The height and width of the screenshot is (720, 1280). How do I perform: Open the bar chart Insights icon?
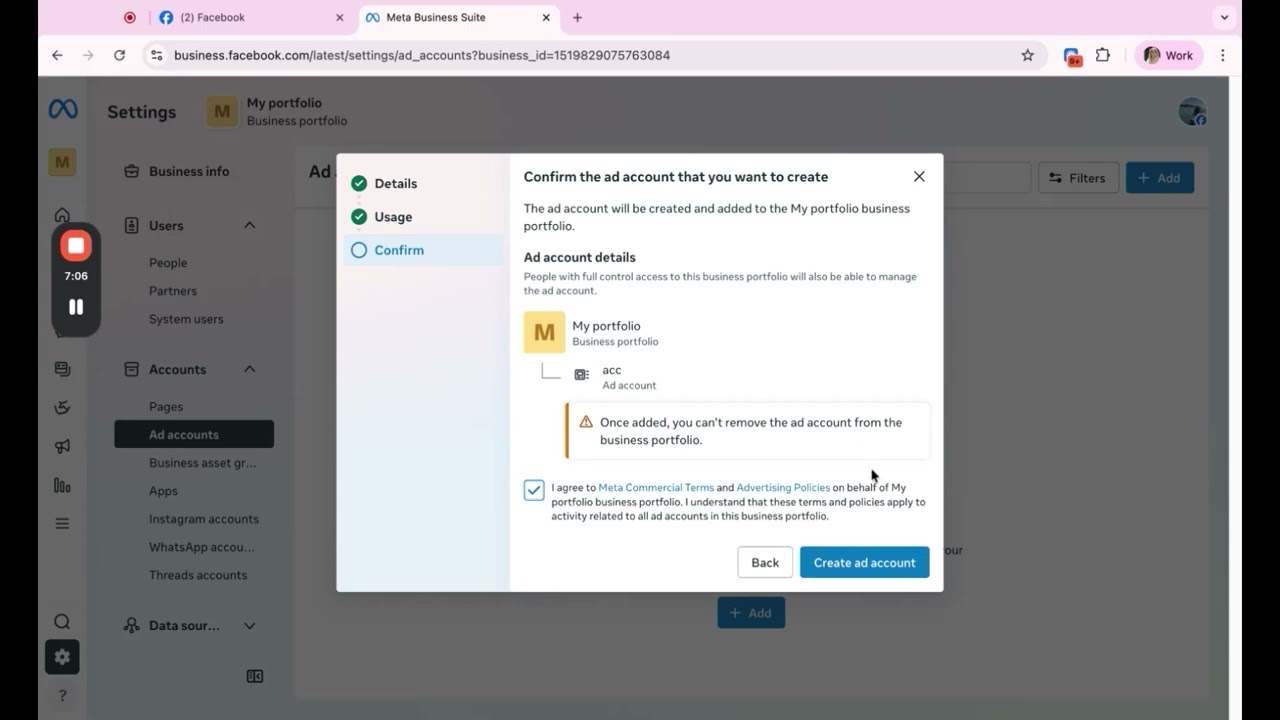62,485
